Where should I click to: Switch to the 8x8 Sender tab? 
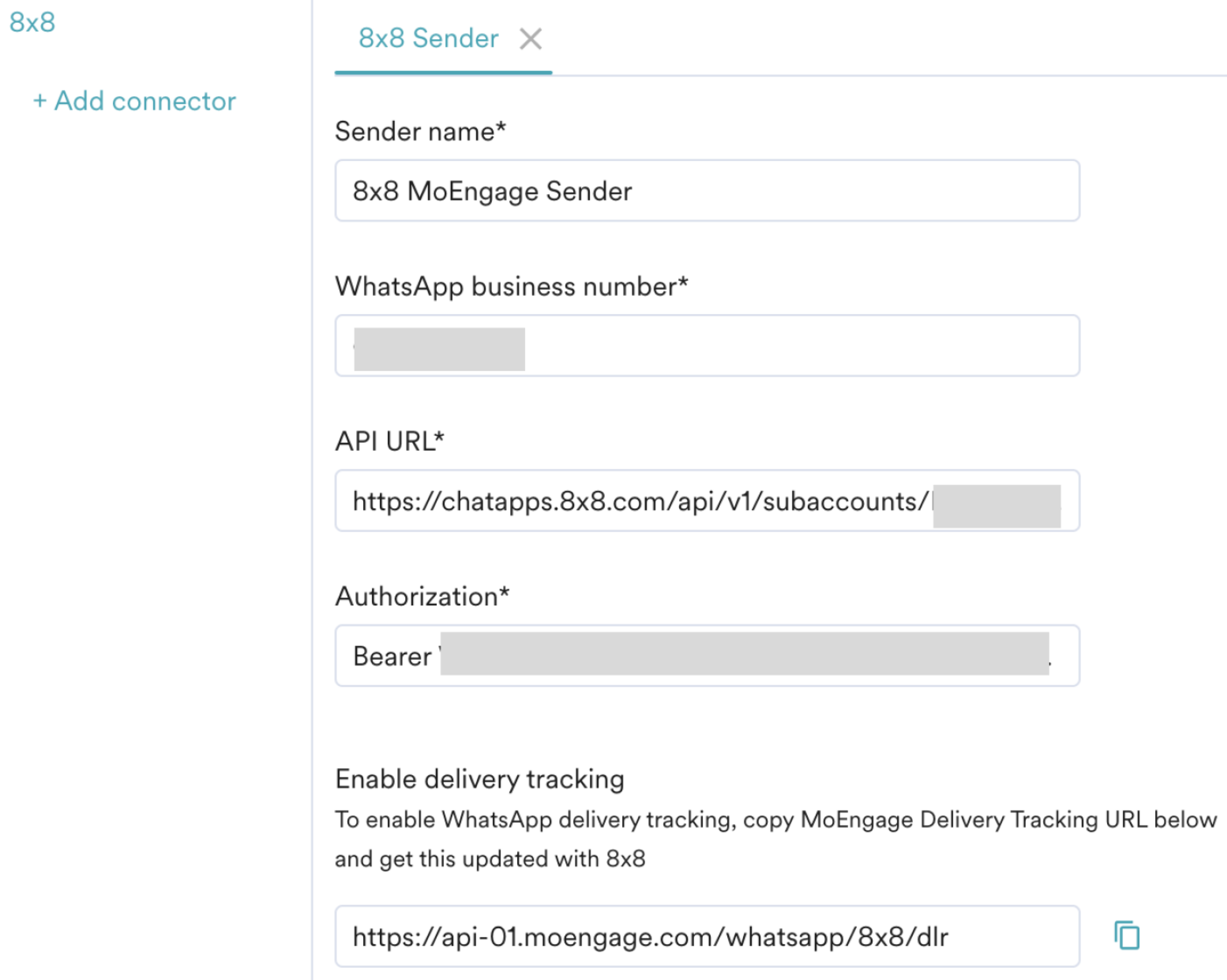point(428,38)
